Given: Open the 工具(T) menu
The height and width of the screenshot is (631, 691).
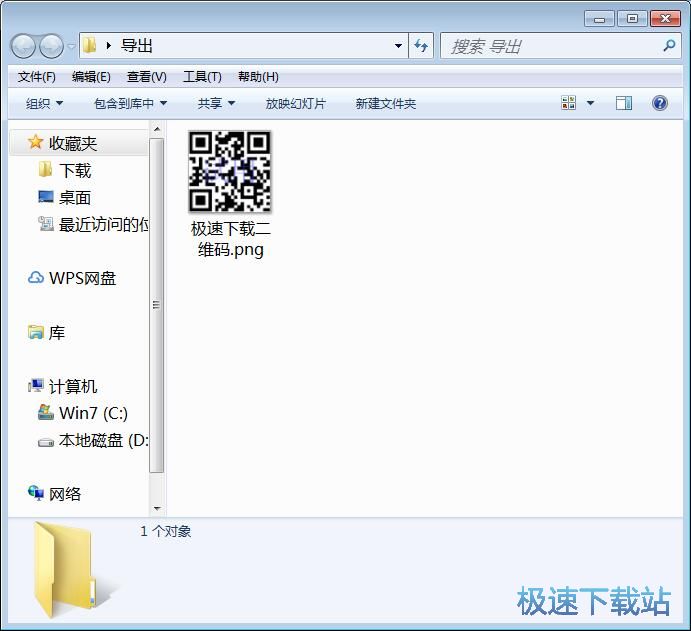Looking at the screenshot, I should tap(202, 77).
